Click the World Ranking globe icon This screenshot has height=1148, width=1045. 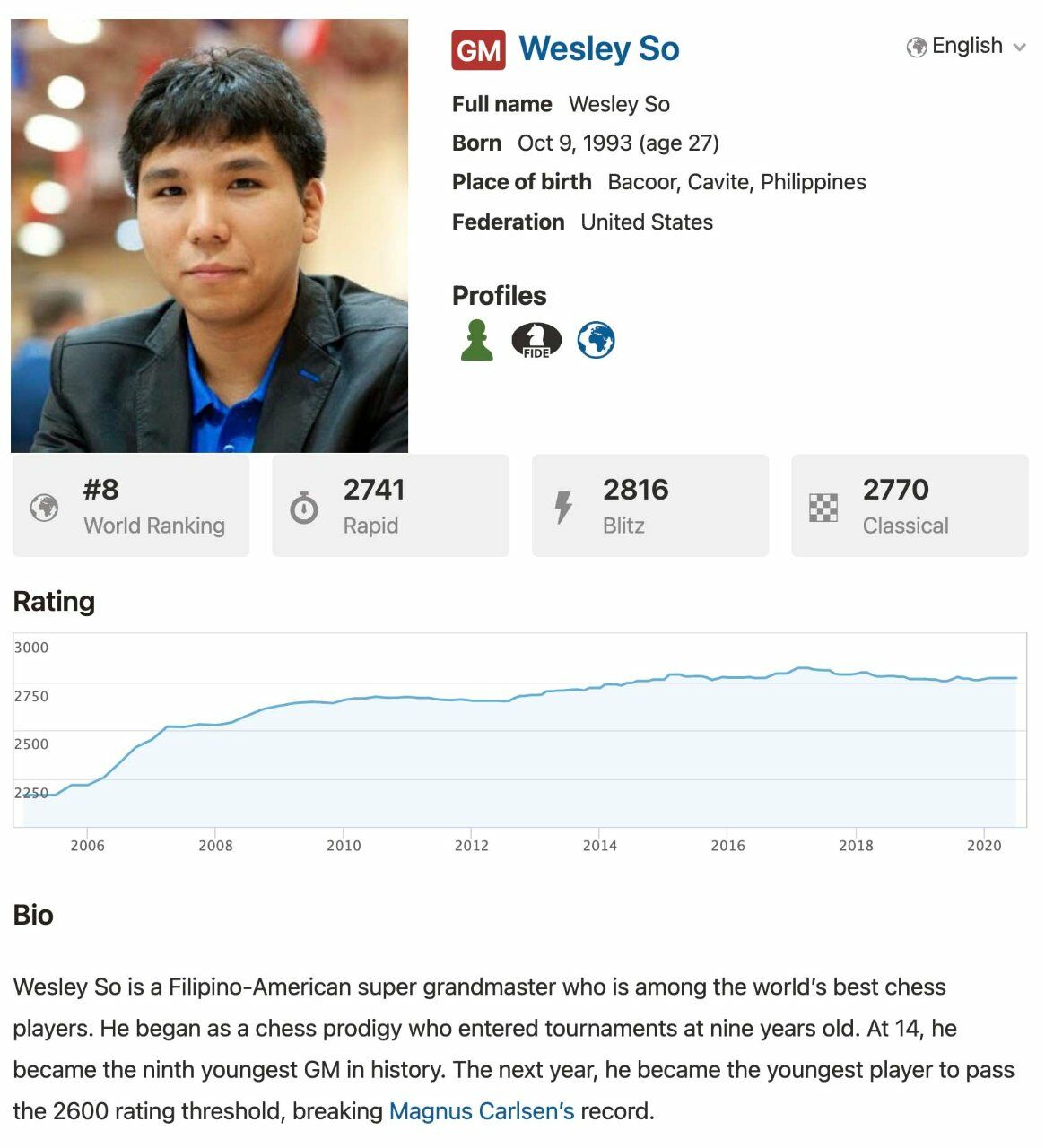pyautogui.click(x=44, y=508)
